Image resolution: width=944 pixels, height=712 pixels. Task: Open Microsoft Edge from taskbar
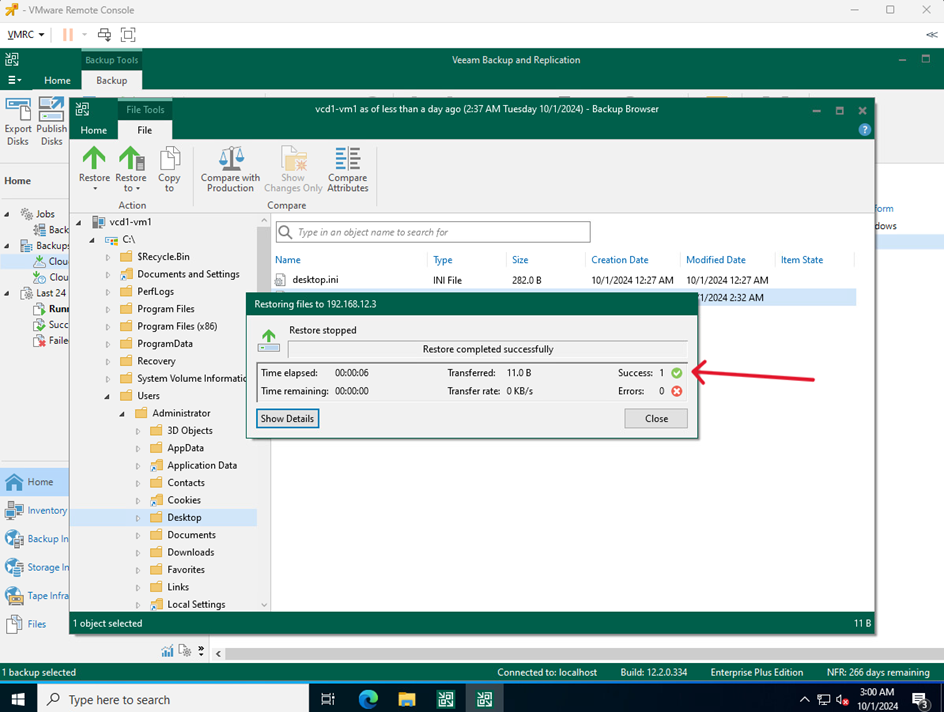coord(368,699)
